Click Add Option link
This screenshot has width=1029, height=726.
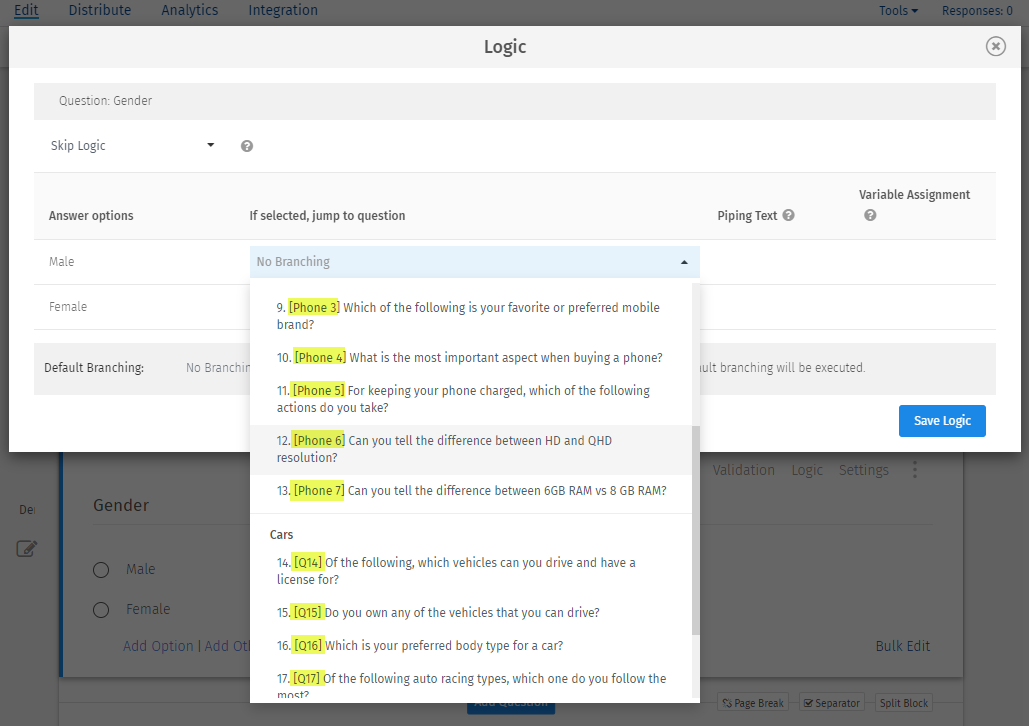click(158, 646)
